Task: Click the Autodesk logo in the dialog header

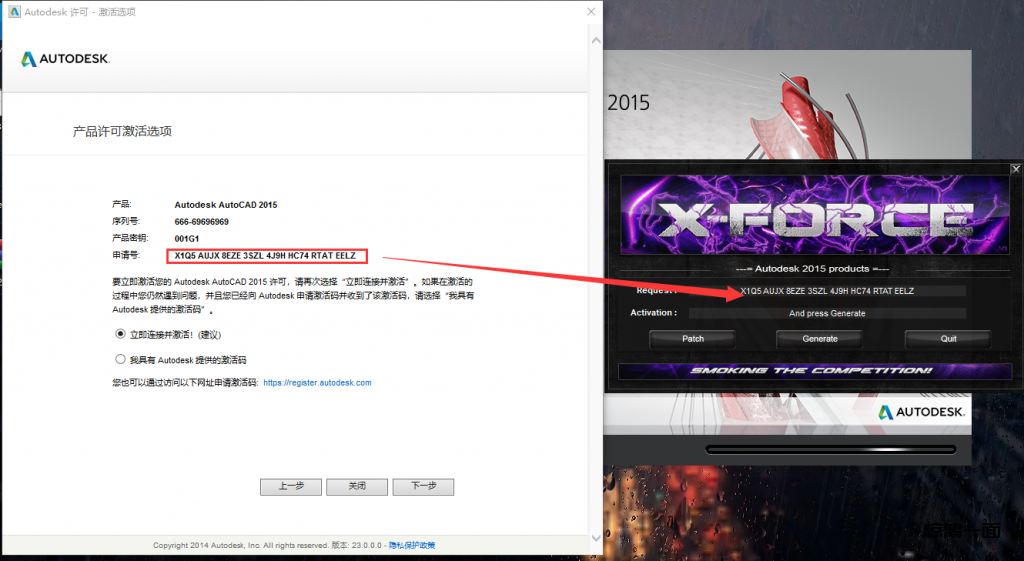Action: [65, 59]
